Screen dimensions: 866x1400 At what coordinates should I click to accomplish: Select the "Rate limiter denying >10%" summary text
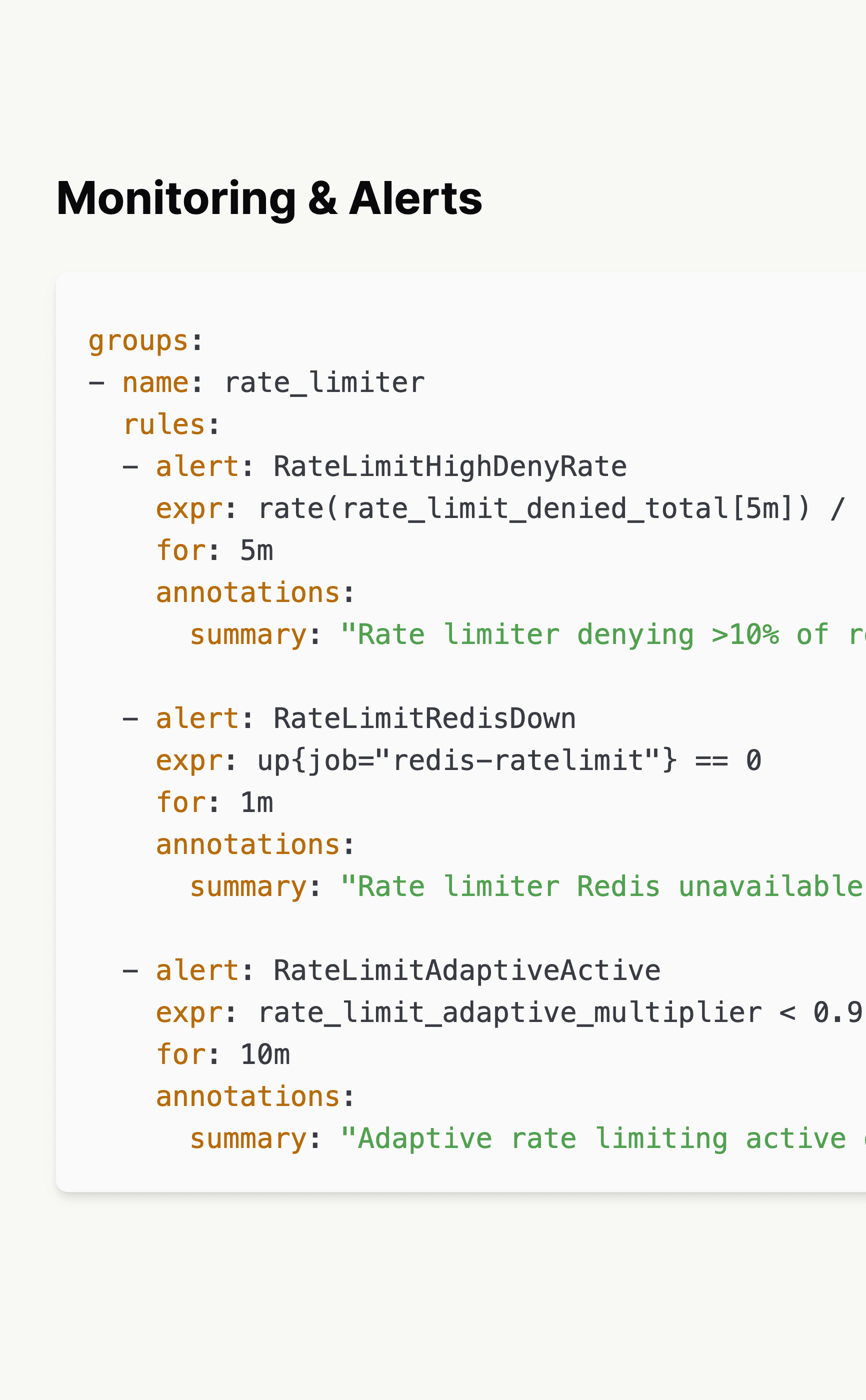(601, 634)
